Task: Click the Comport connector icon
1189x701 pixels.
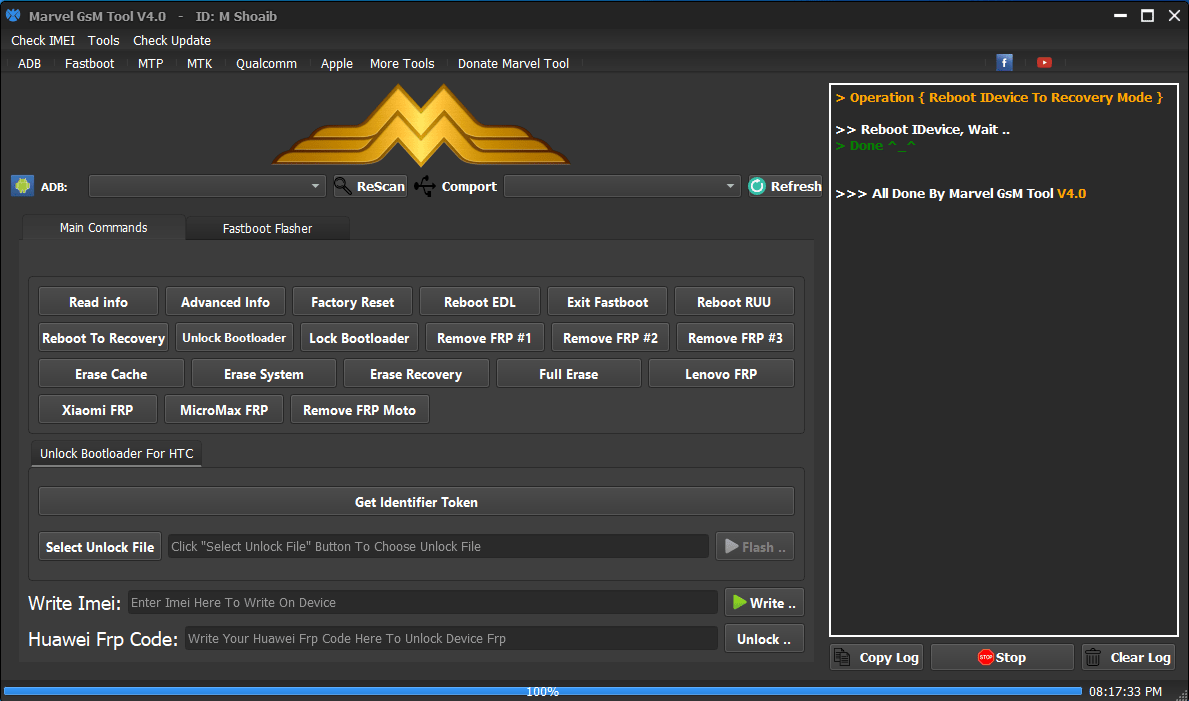Action: (x=424, y=185)
